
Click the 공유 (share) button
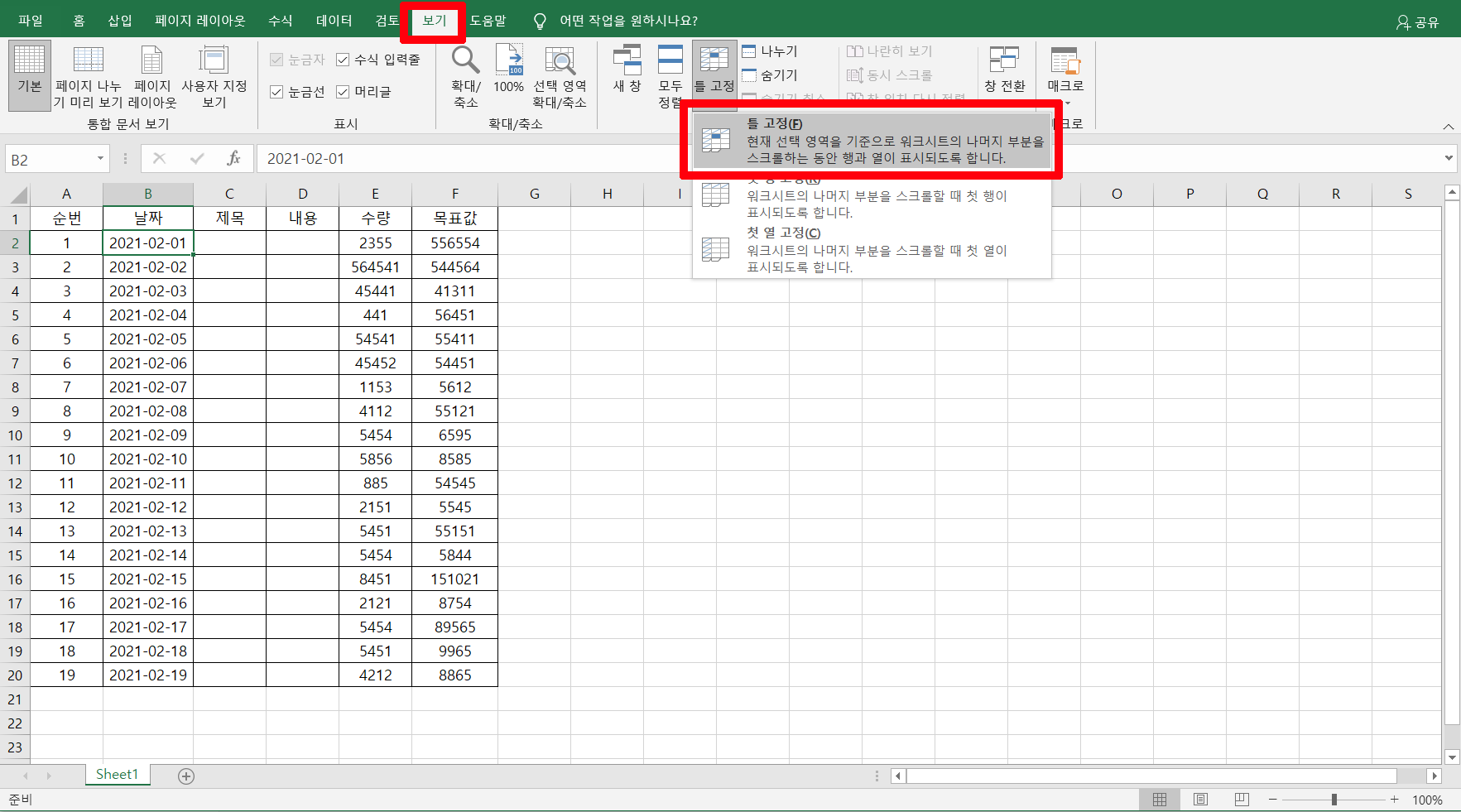1417,22
